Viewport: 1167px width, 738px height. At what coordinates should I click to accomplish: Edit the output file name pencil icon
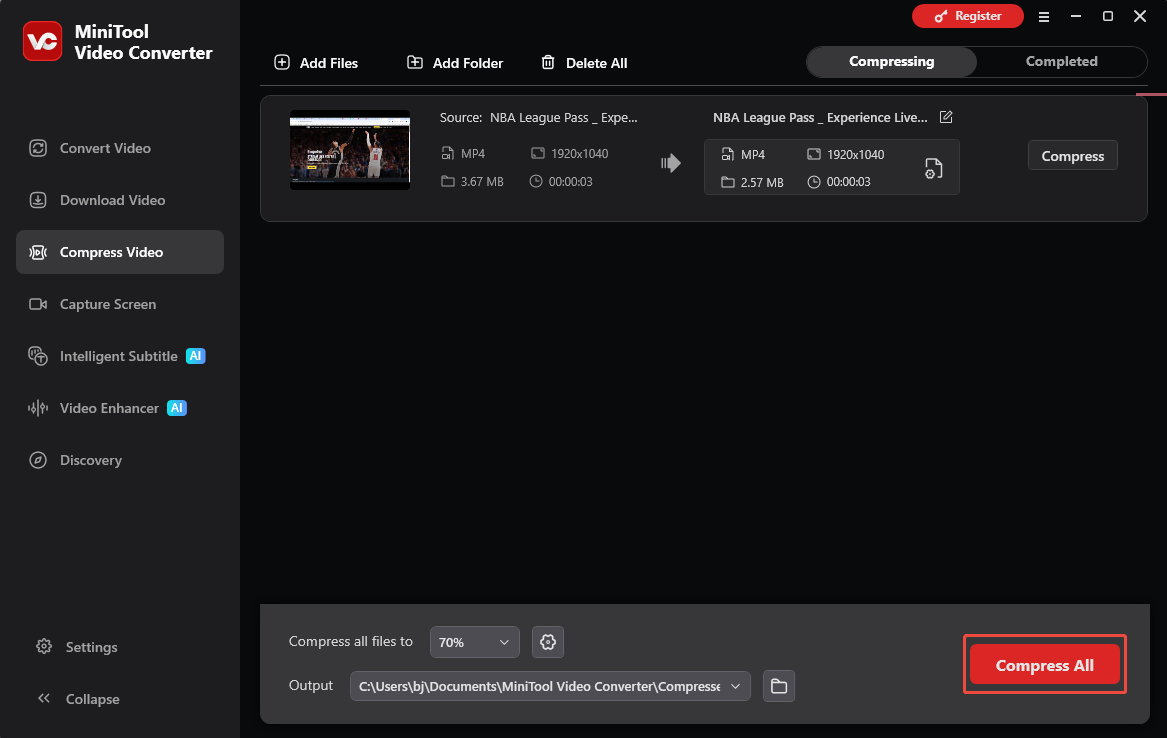pyautogui.click(x=946, y=117)
